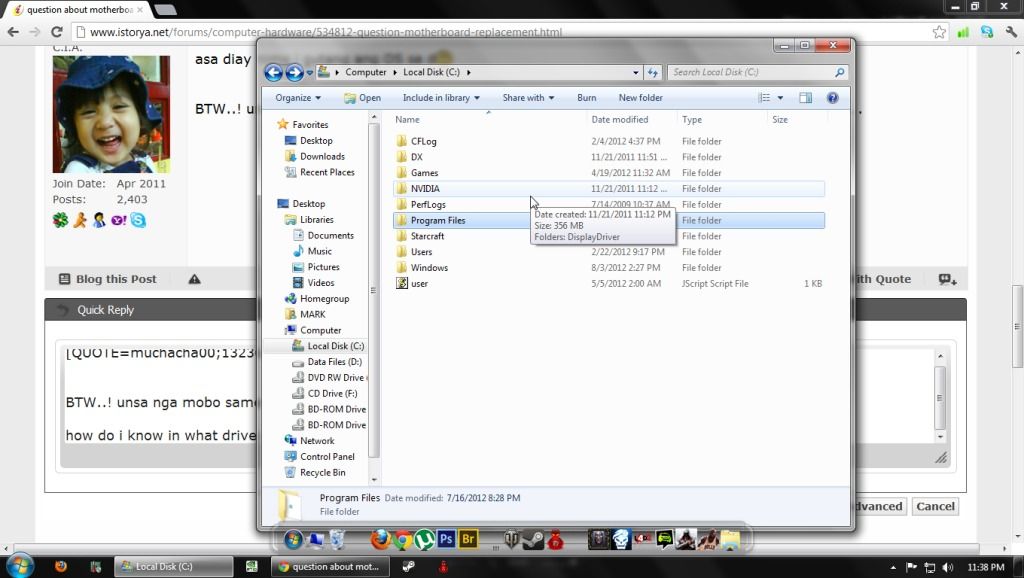Open the Windows Start menu orb
The height and width of the screenshot is (578, 1024).
point(19,566)
